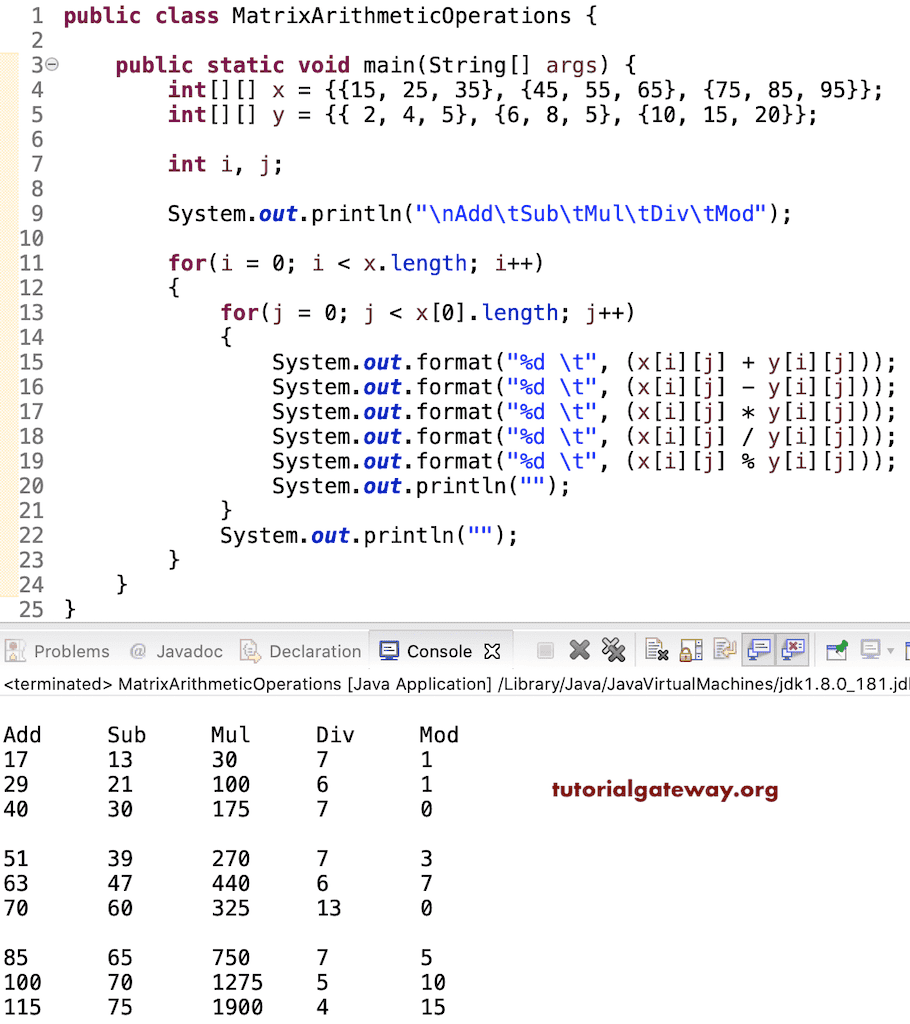Viewport: 910px width, 1024px height.
Task: Pin the Console view
Action: tap(838, 650)
